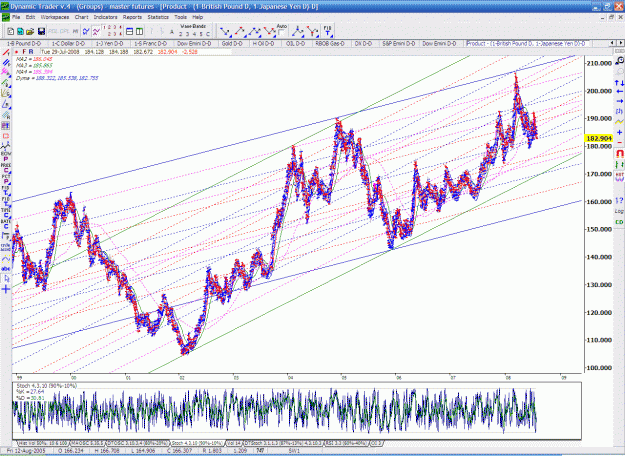The width and height of the screenshot is (625, 456).
Task: Click the green chart file icon
Action: tap(20, 31)
